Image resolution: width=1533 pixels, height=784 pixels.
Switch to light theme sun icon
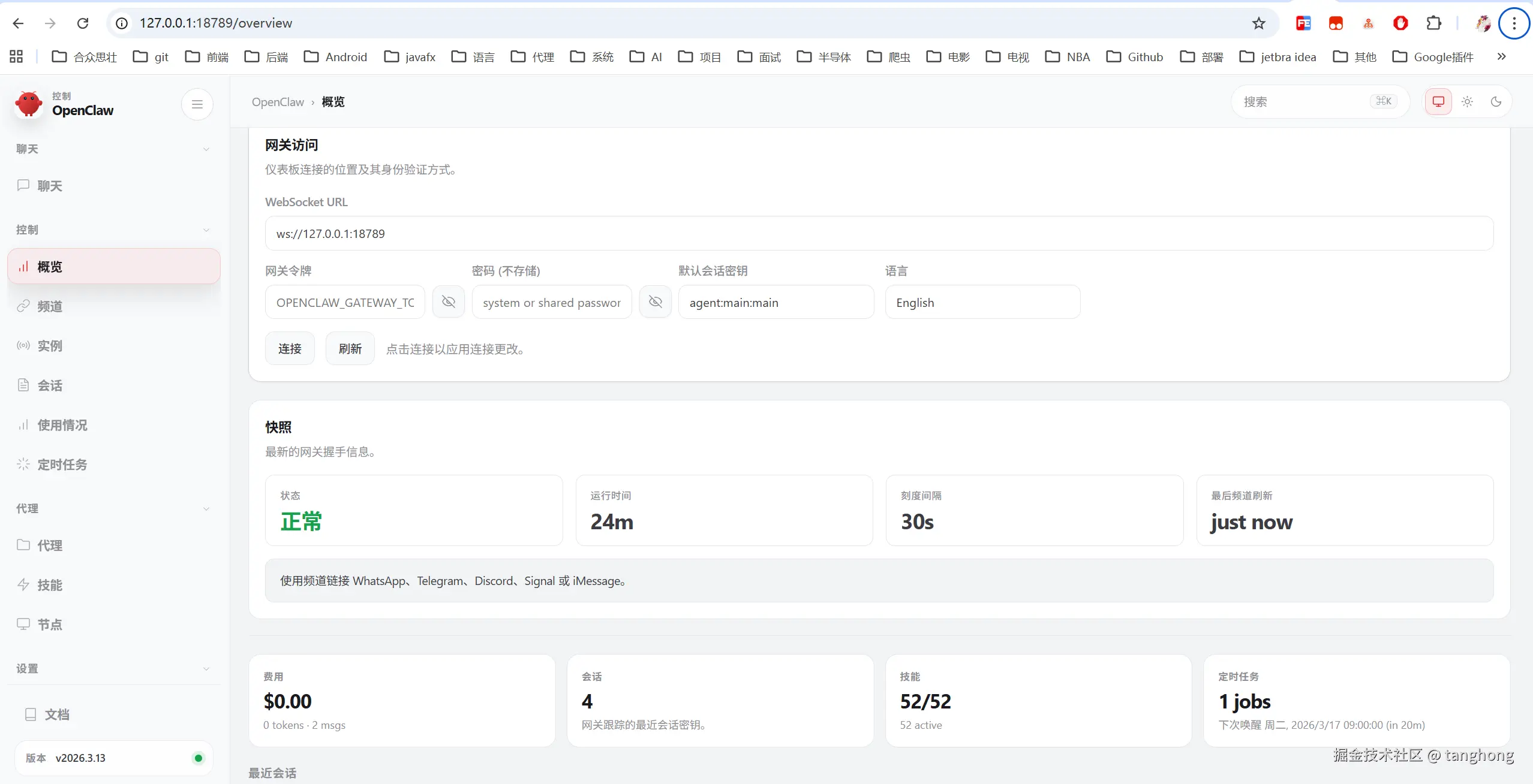(1467, 102)
